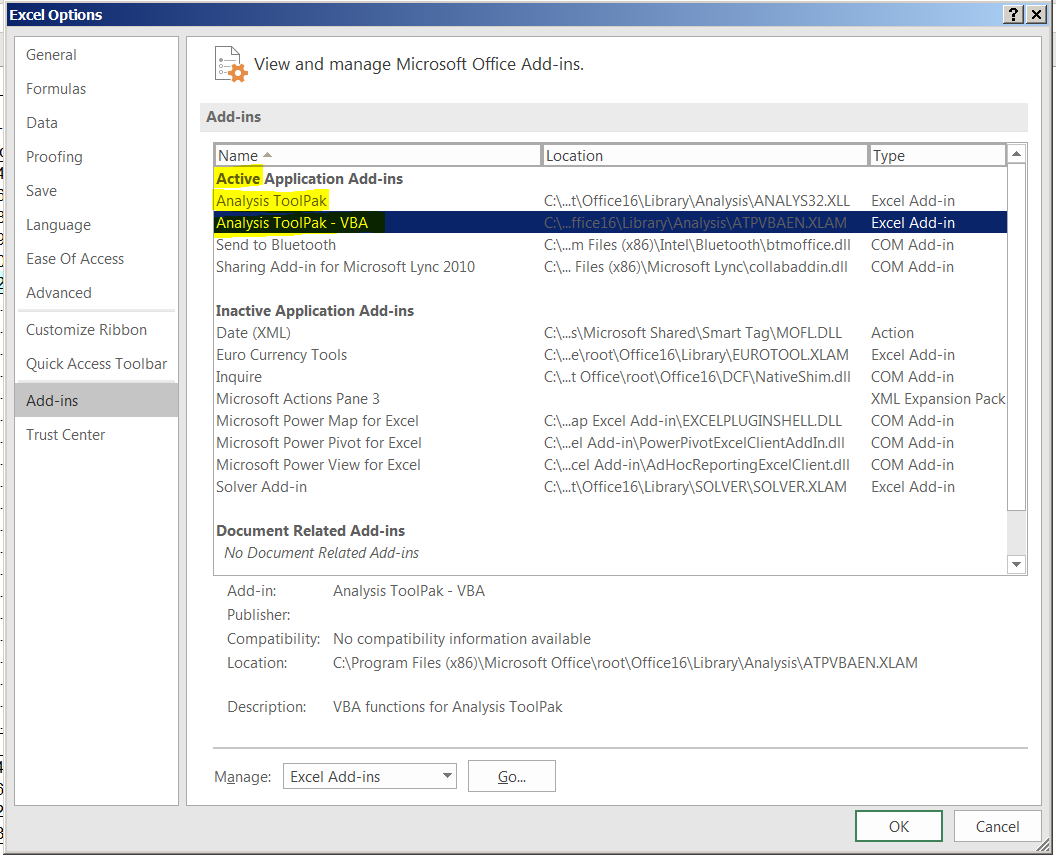Click the resize grip corner of dialog
The width and height of the screenshot is (1056, 859).
coord(1043,846)
